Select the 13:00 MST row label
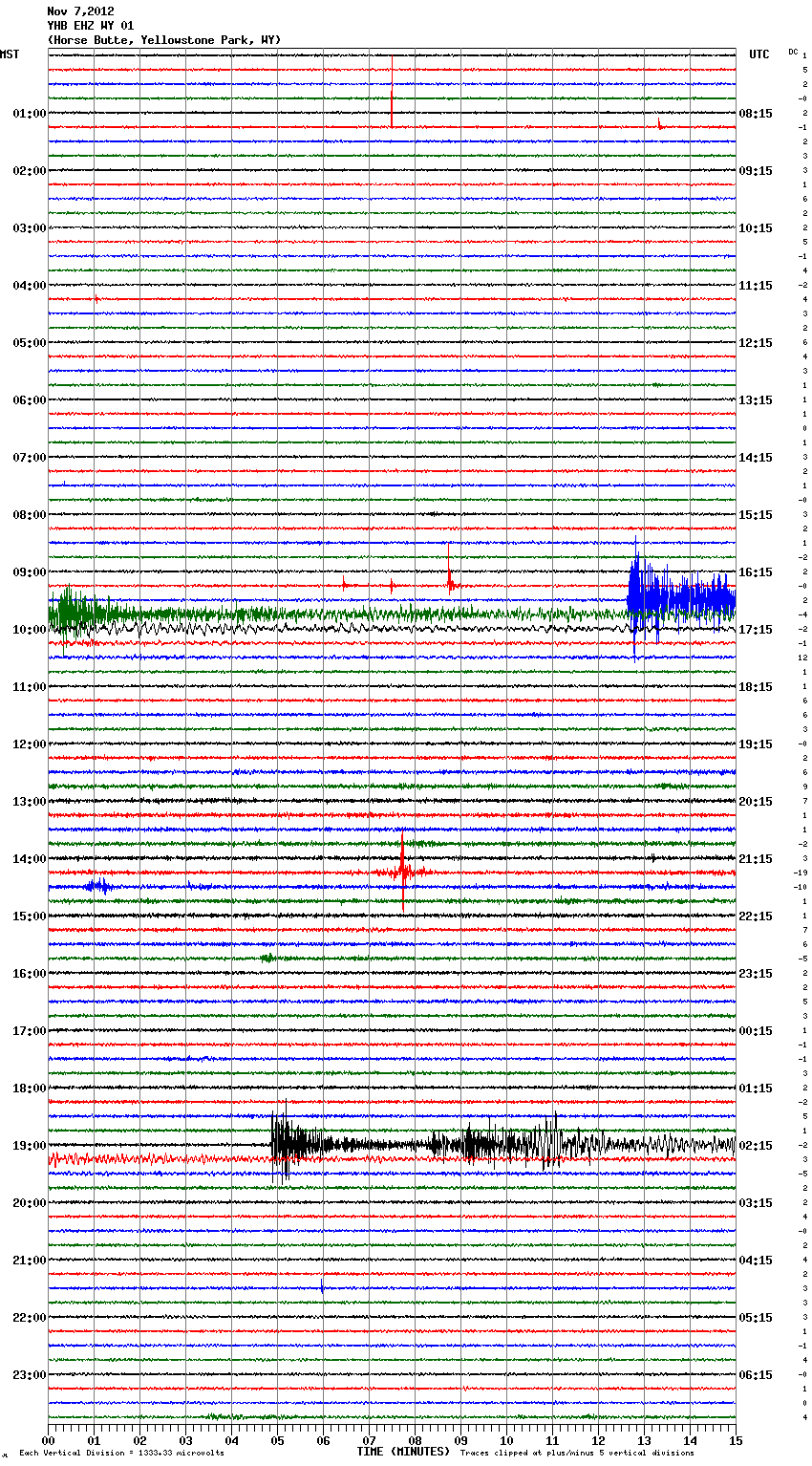Screen dimensions: 812x1466 (30, 802)
